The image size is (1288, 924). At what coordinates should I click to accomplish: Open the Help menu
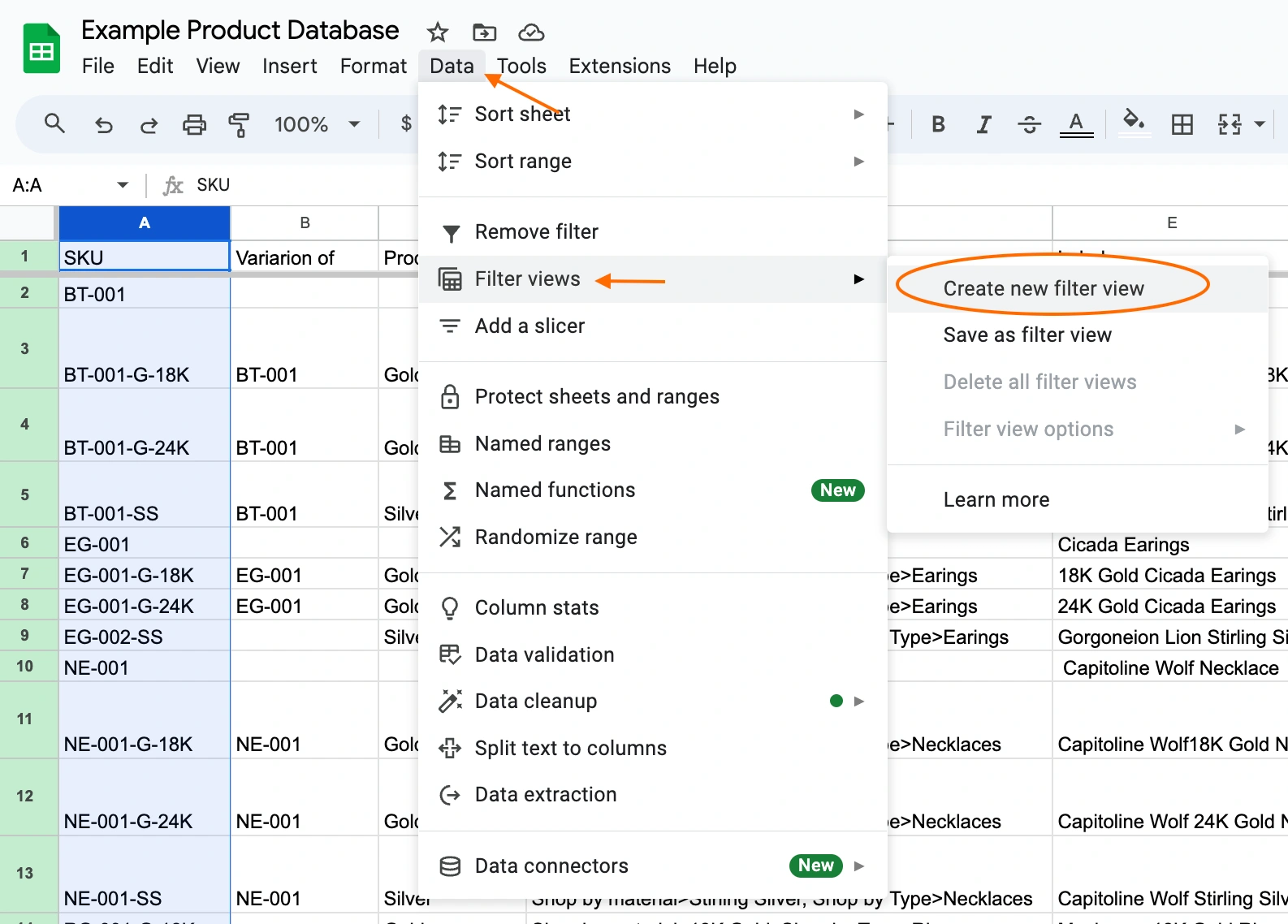click(x=715, y=66)
